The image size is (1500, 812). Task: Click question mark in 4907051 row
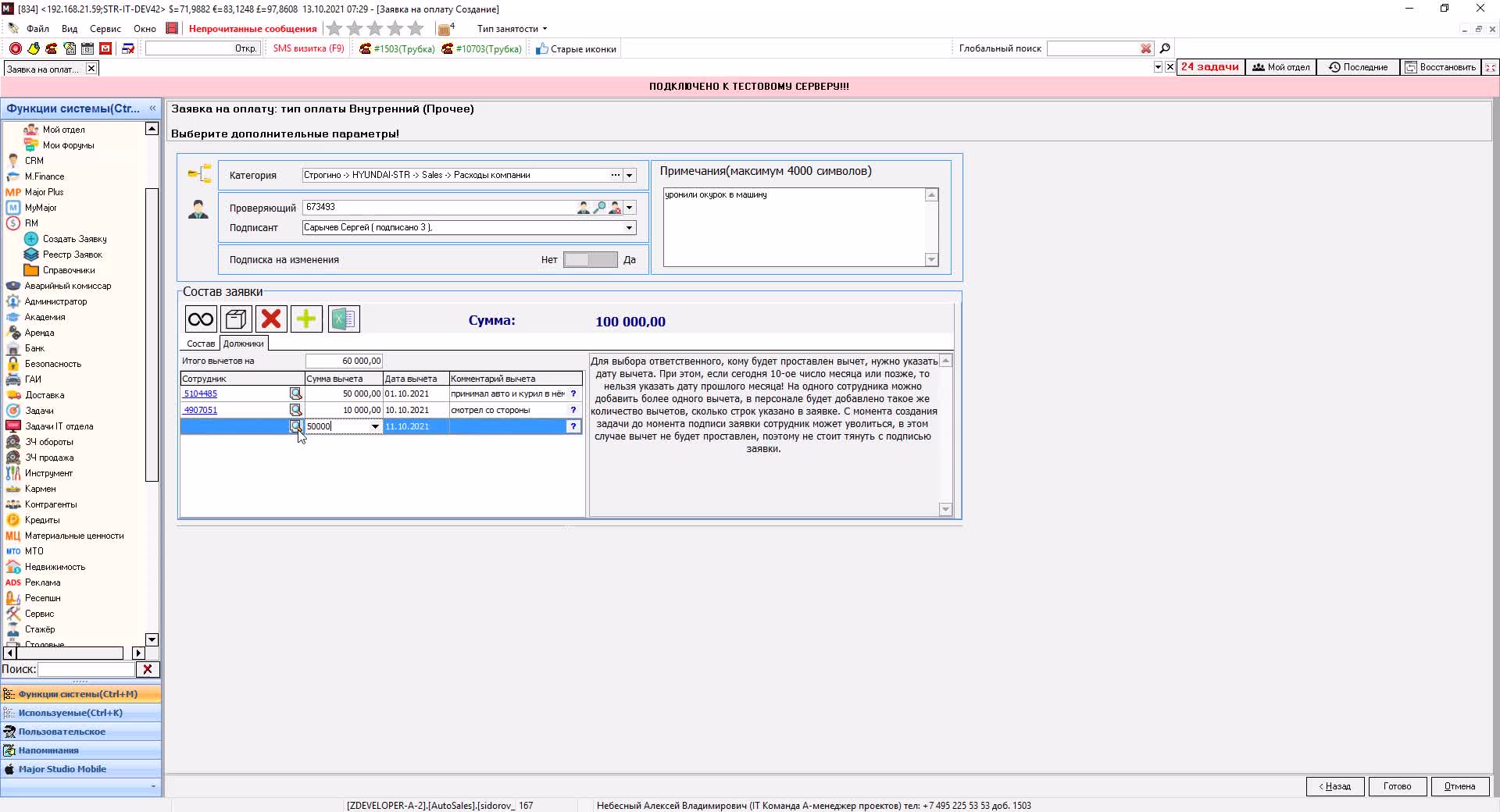coord(573,410)
